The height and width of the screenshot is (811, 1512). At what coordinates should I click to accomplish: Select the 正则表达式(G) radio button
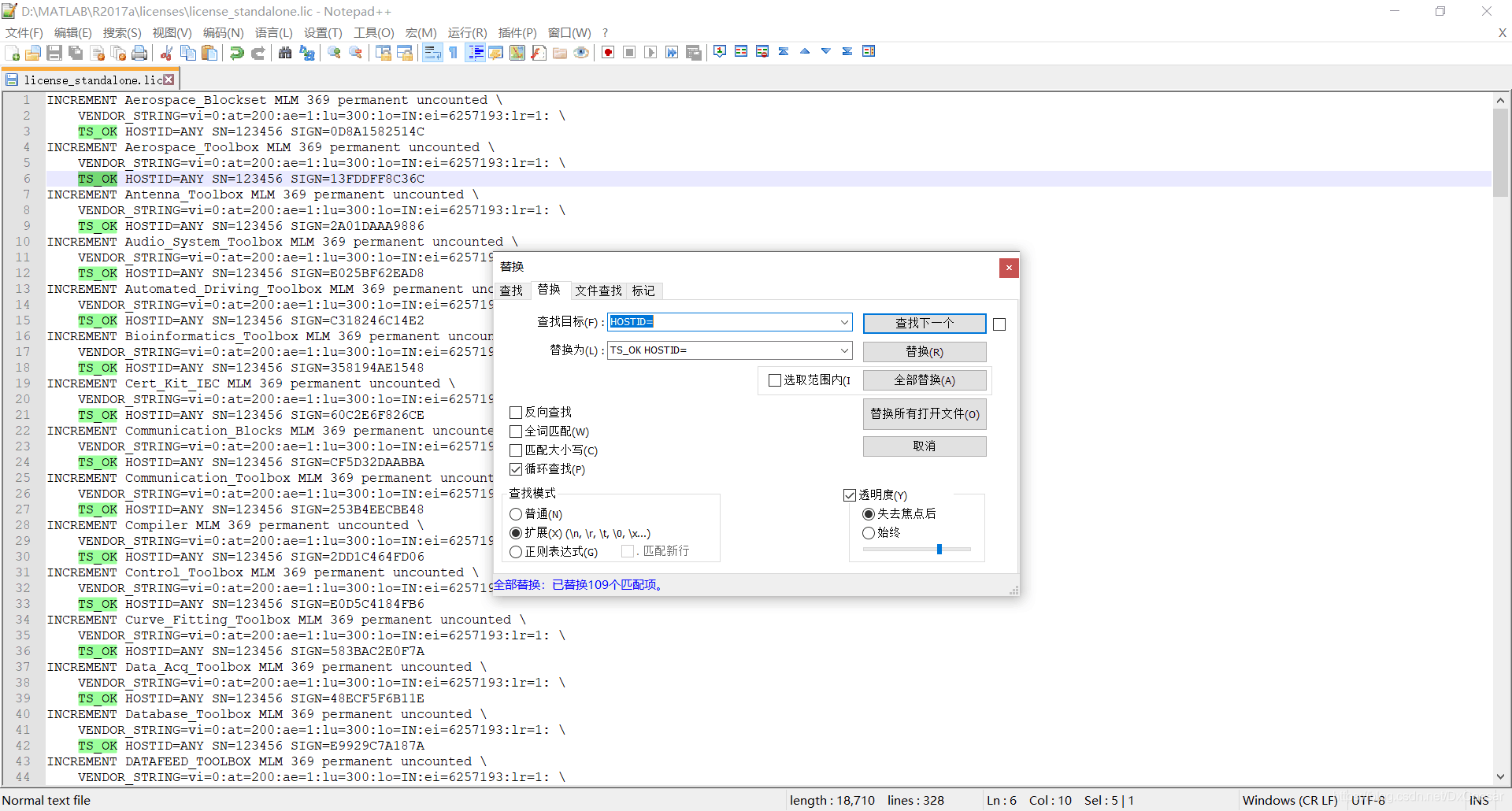(x=516, y=552)
